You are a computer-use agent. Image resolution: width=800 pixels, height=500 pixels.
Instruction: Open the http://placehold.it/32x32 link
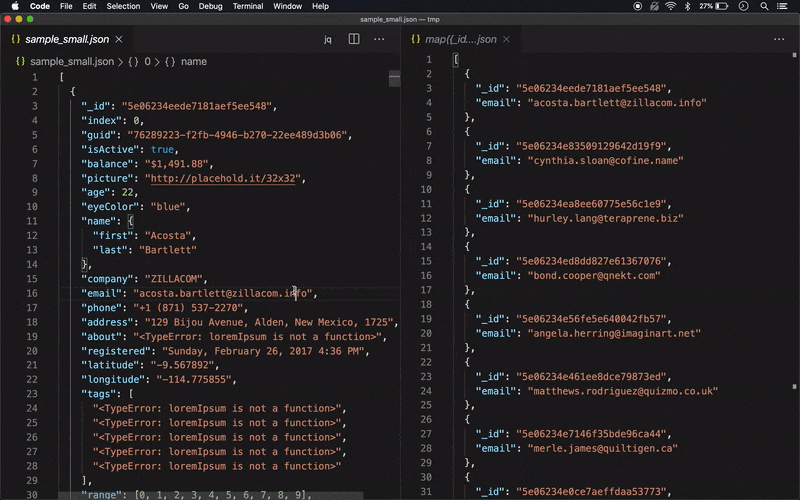[223, 178]
